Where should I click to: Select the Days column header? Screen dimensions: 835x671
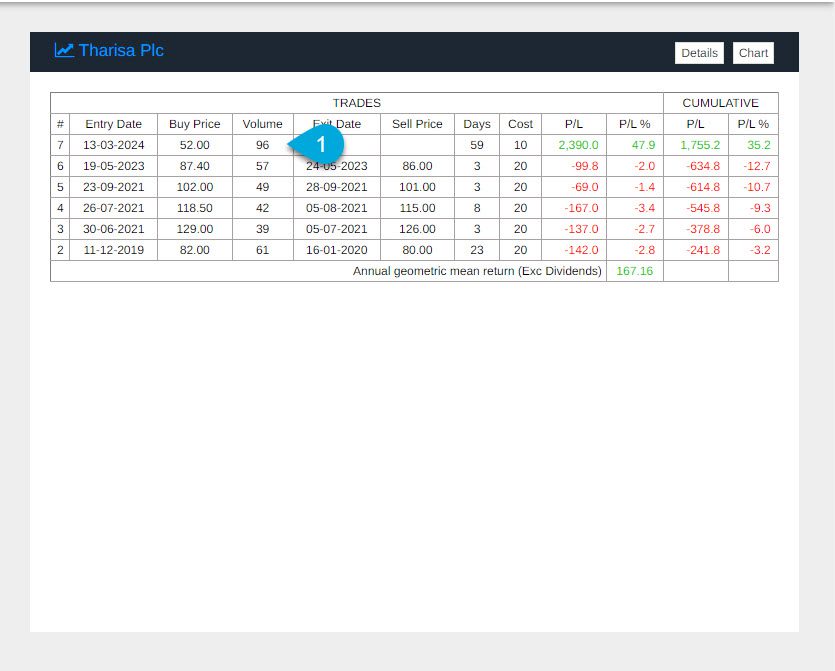477,124
